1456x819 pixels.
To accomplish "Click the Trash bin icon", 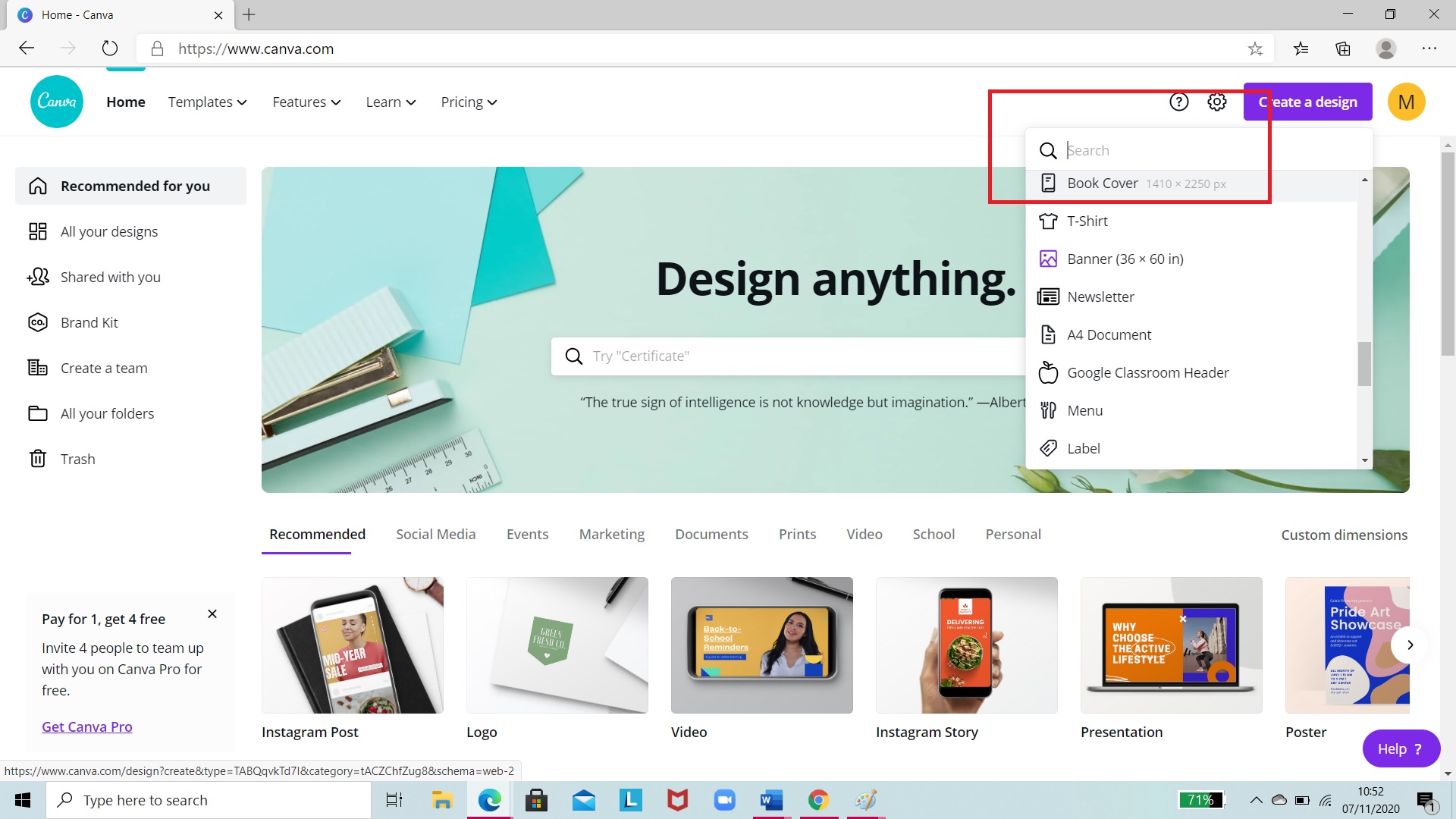I will tap(38, 459).
